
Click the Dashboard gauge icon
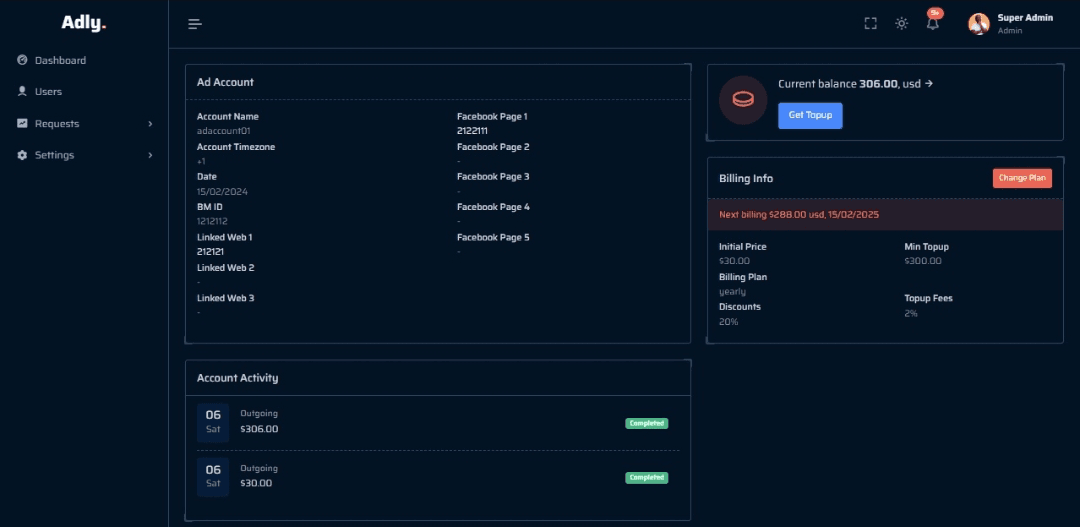[22, 60]
